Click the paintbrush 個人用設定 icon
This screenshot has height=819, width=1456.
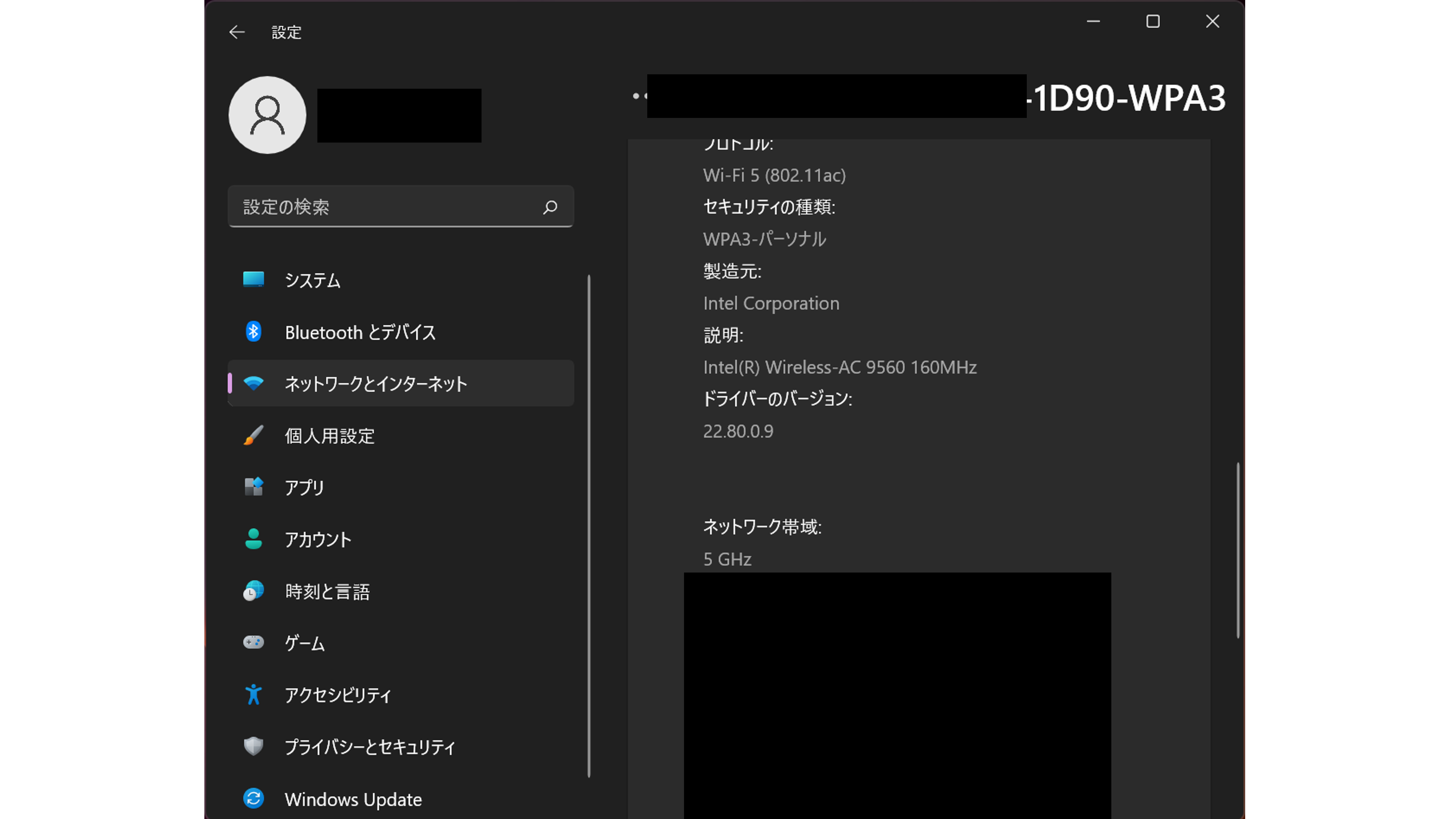click(x=253, y=435)
